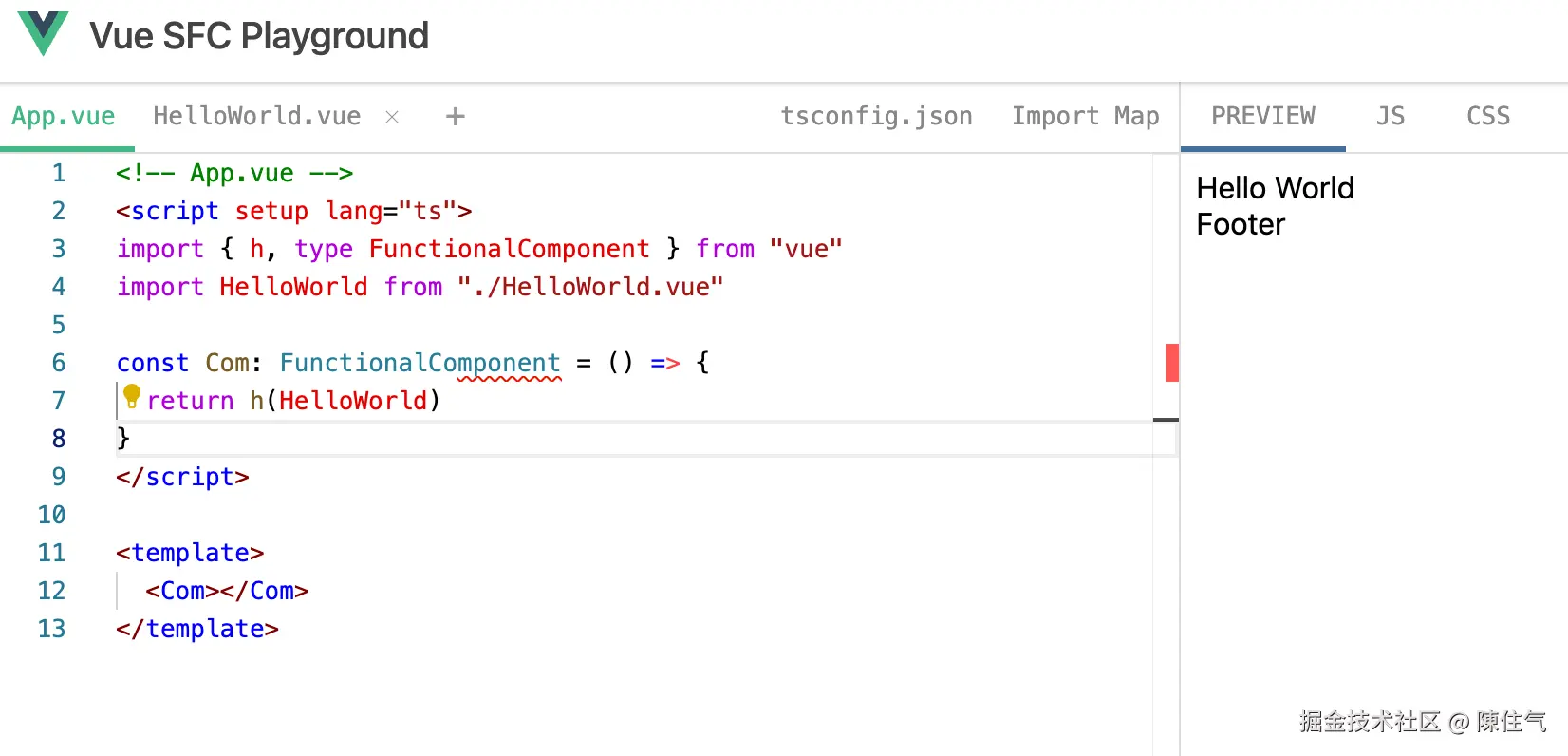
Task: Switch to the App.vue tab
Action: point(64,117)
